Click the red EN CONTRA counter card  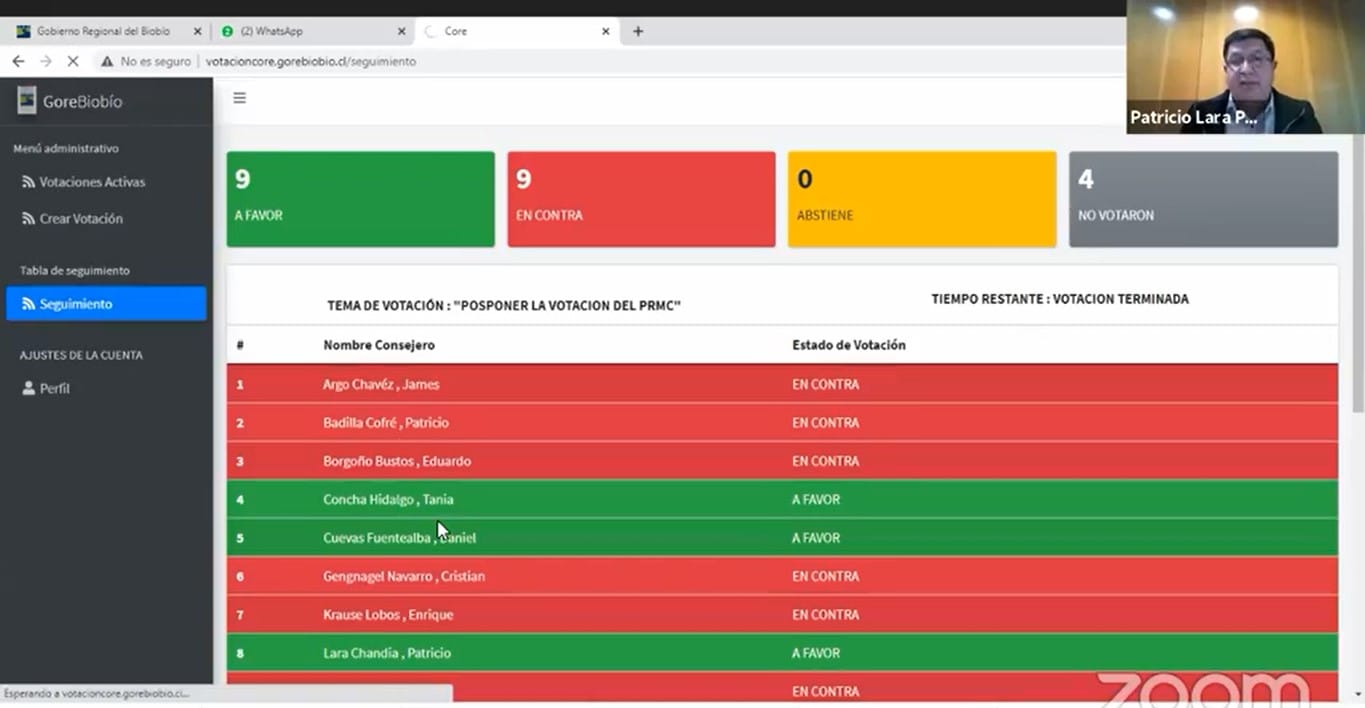pyautogui.click(x=641, y=199)
